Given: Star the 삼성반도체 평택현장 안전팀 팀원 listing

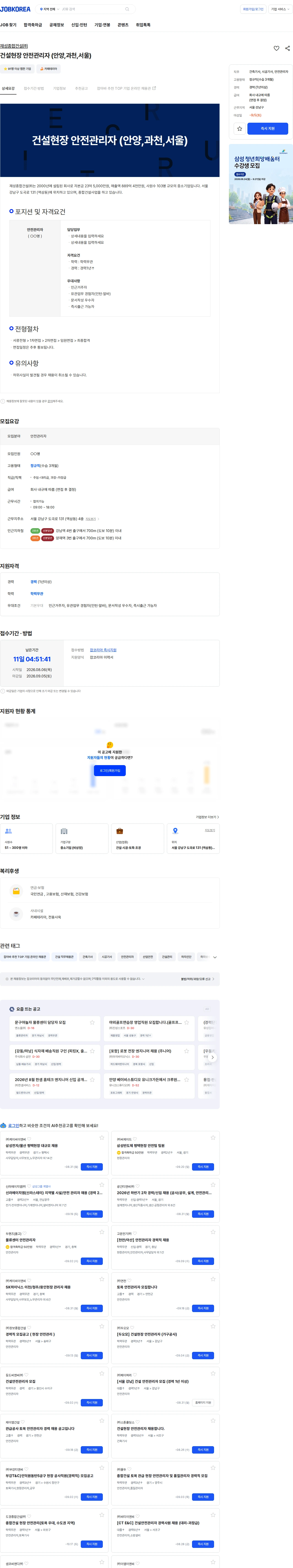Looking at the screenshot, I should [213, 1138].
